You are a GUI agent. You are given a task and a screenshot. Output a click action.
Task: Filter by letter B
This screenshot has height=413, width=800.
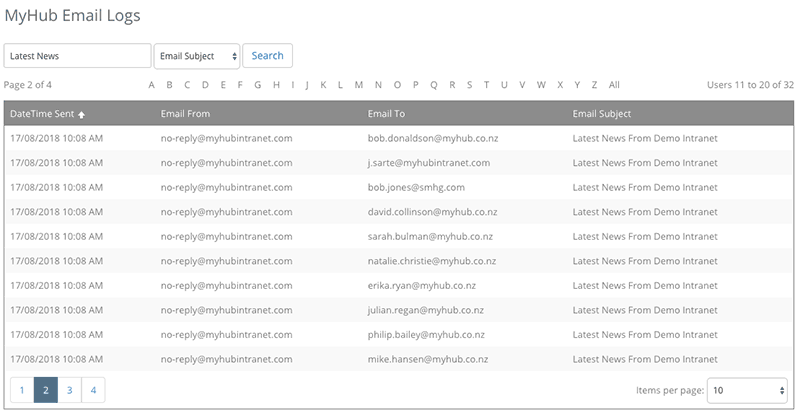[169, 85]
